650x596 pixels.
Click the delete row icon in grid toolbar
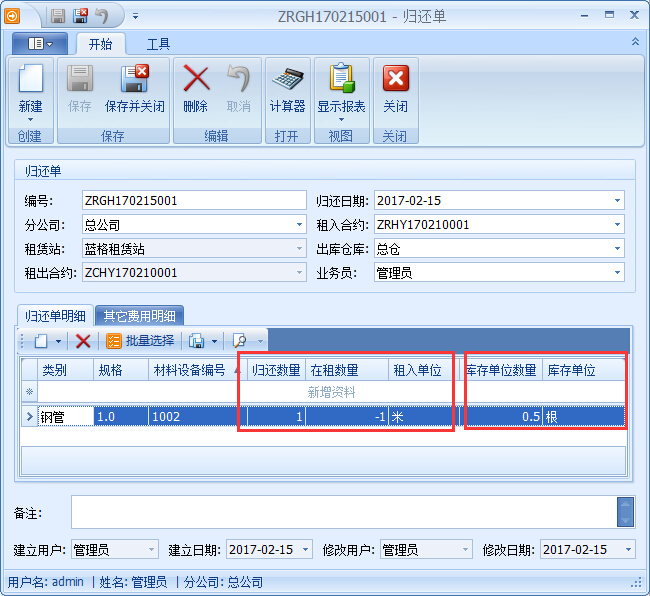coord(83,341)
